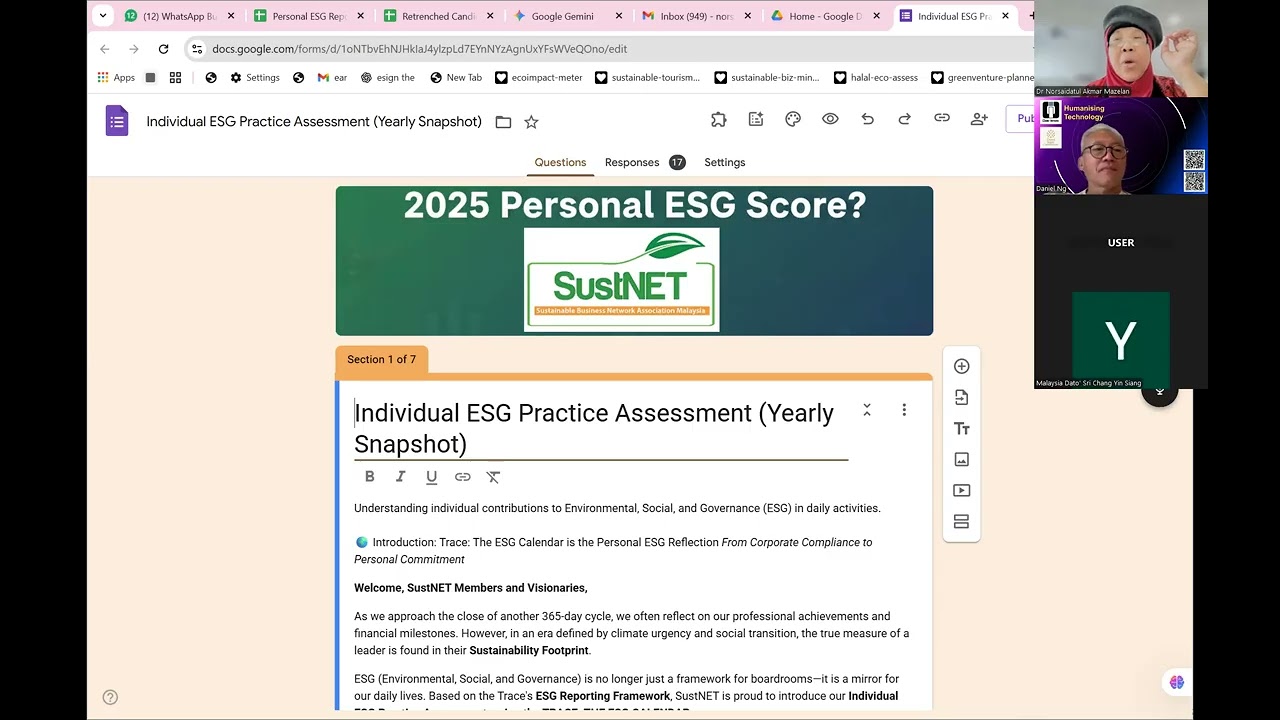Add a video from side toolbar
The image size is (1280, 720).
(x=962, y=490)
